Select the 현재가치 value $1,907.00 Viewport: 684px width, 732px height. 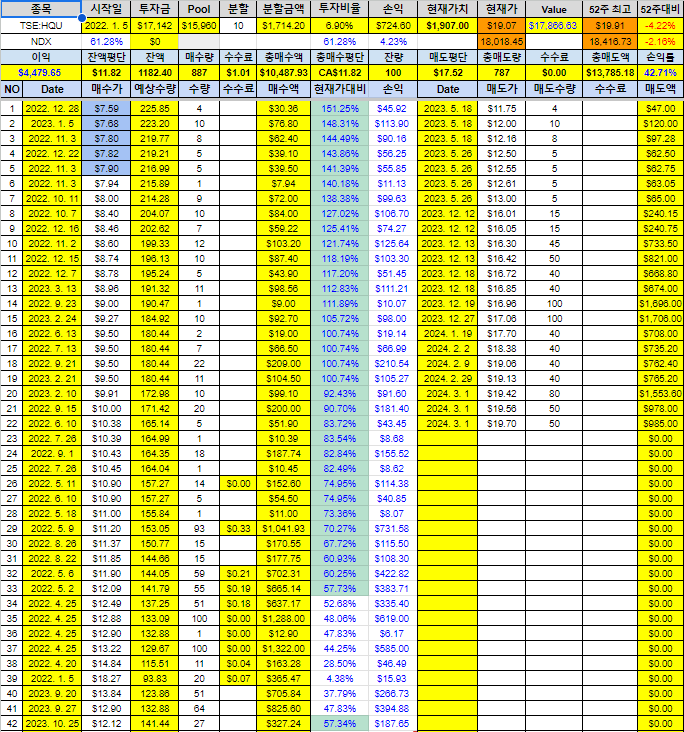(448, 26)
